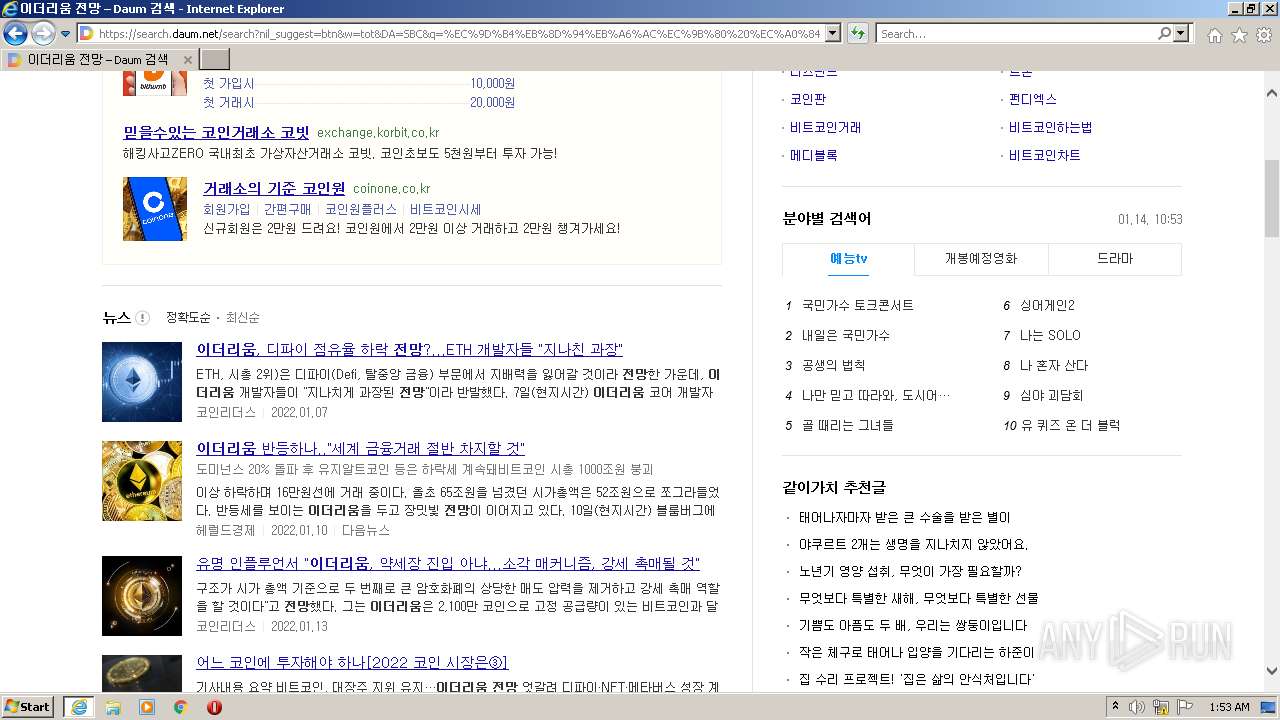This screenshot has width=1280, height=720.
Task: Open article 이더리움, 디파이 점유율 하락 전망
Action: (409, 349)
